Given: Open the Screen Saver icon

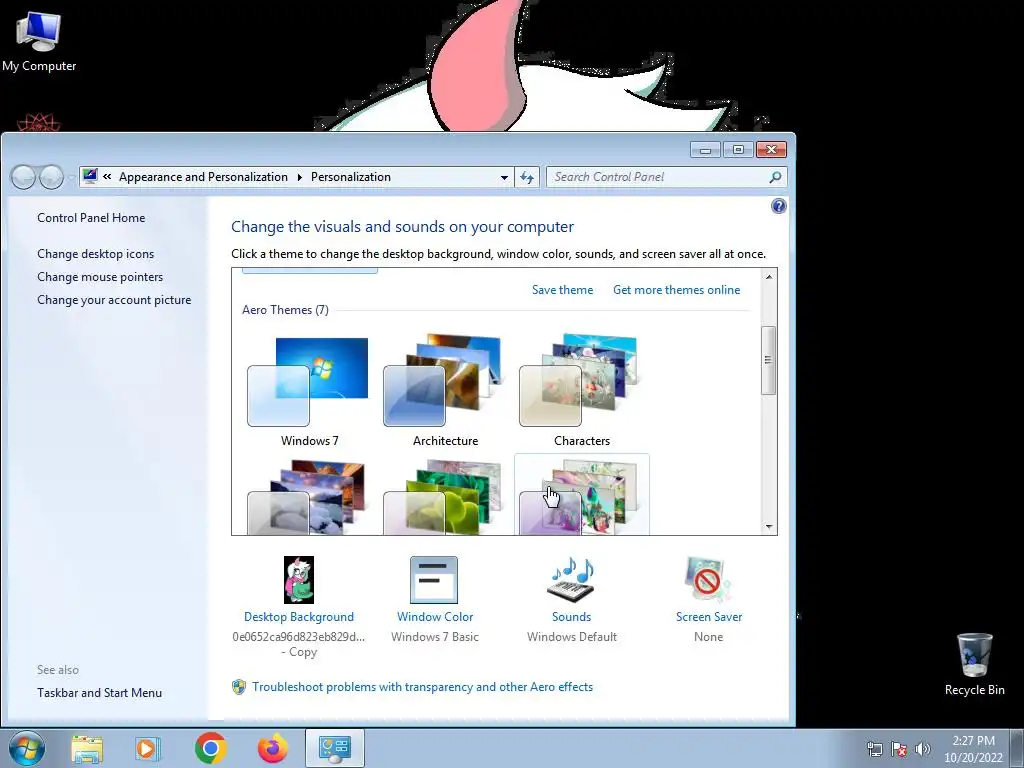Looking at the screenshot, I should [708, 579].
